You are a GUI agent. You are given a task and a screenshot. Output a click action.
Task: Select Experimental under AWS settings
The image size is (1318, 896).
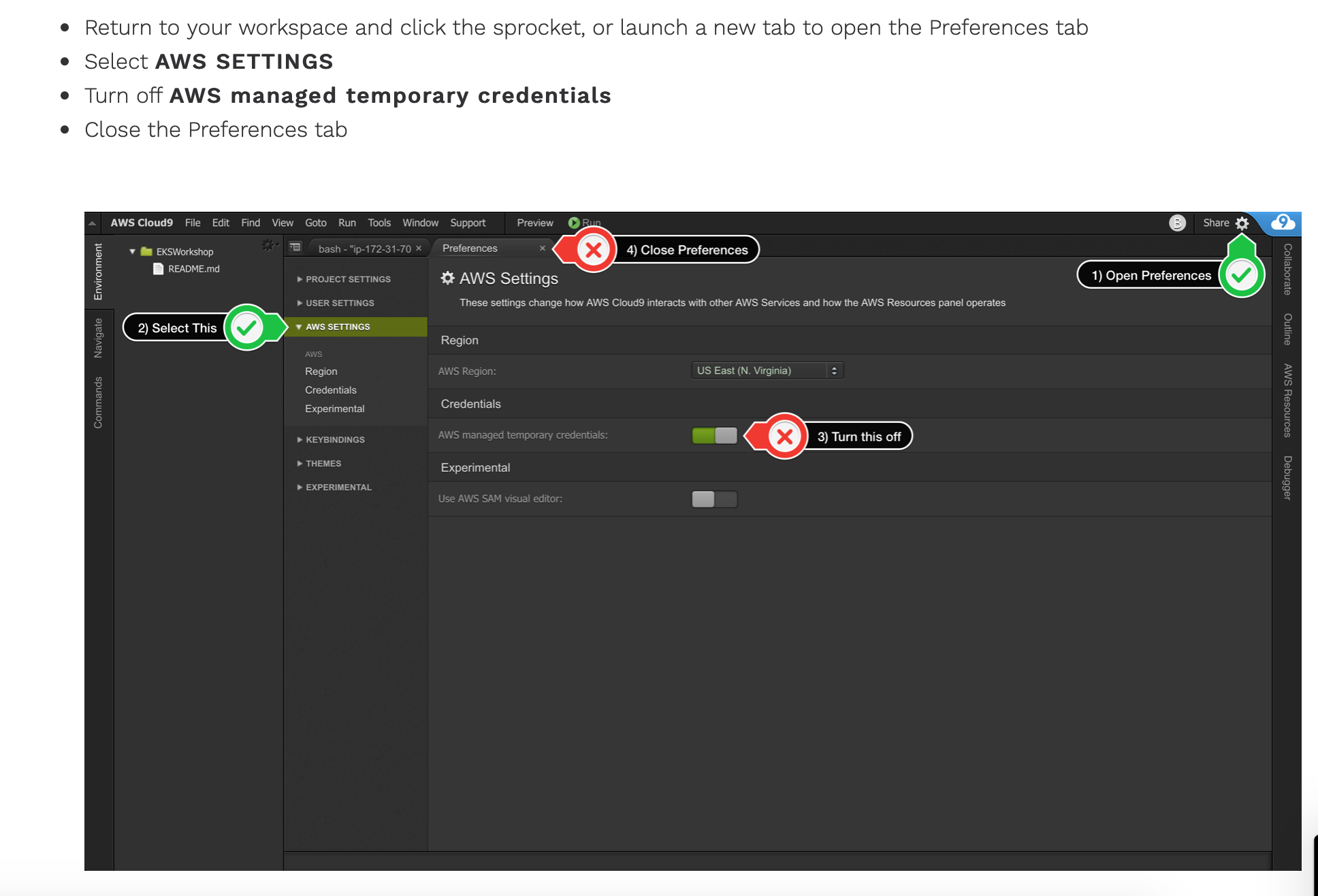tap(335, 409)
